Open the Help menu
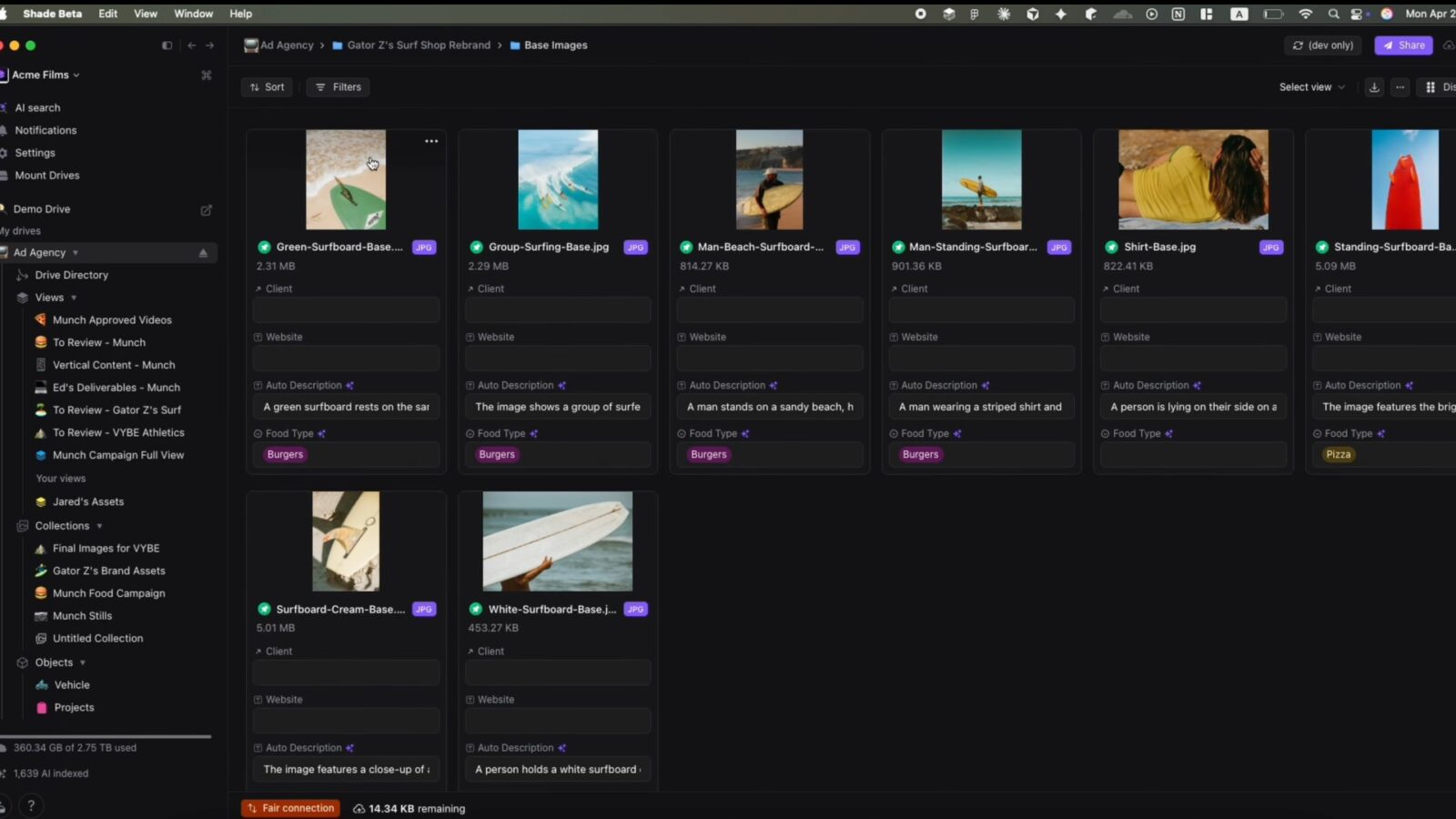This screenshot has height=819, width=1456. tap(241, 14)
